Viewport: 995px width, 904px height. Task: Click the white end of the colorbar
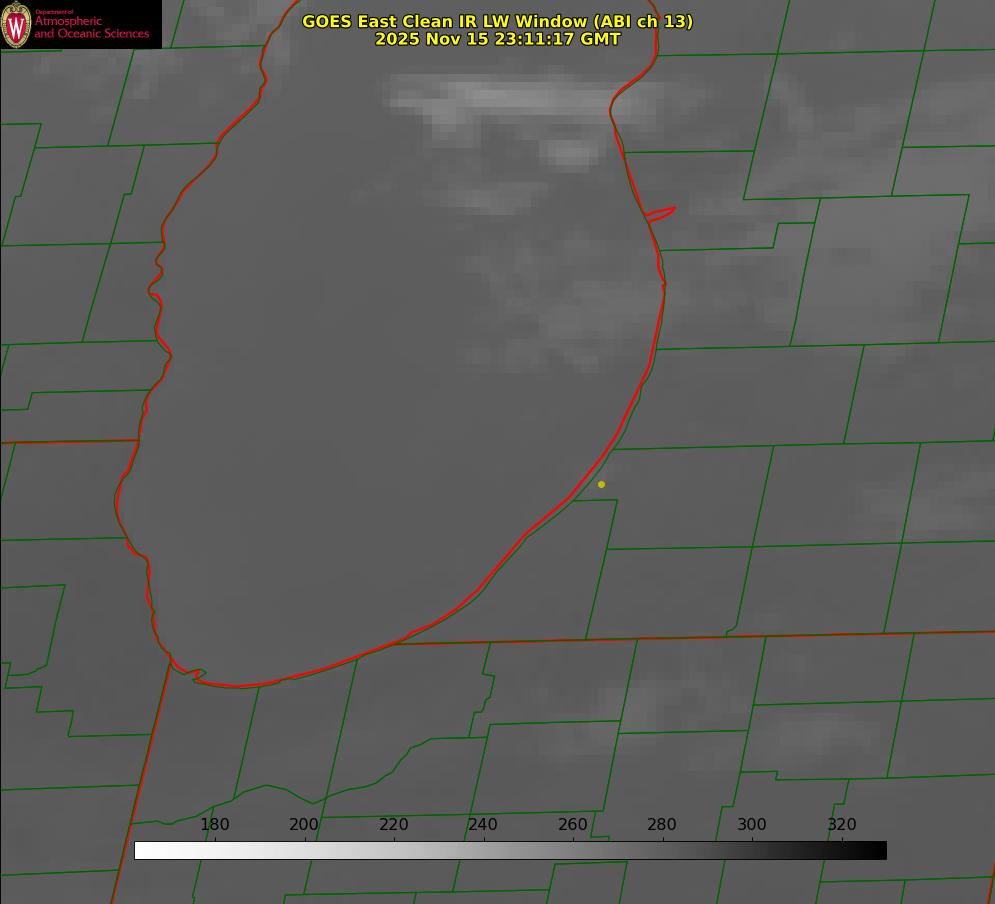point(142,851)
